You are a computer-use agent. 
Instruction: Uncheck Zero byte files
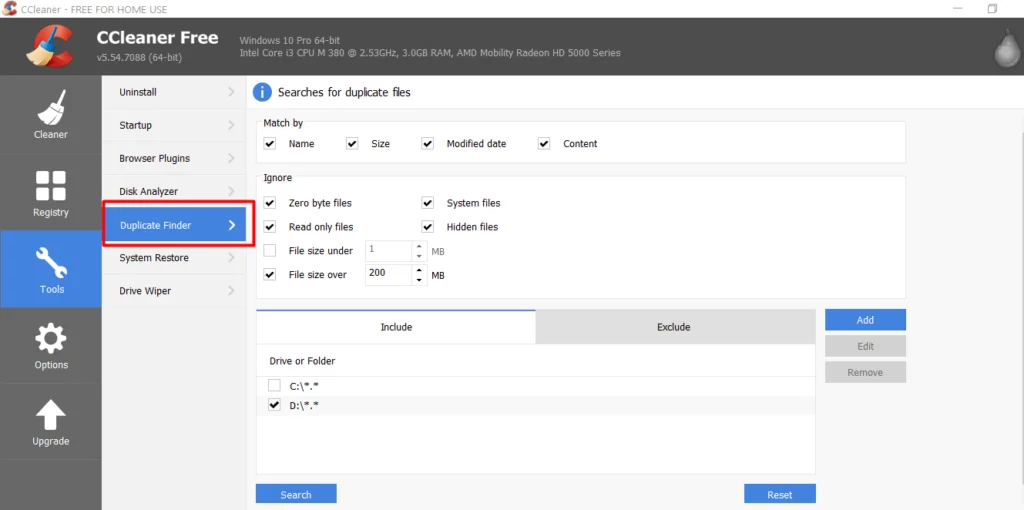pyautogui.click(x=270, y=203)
